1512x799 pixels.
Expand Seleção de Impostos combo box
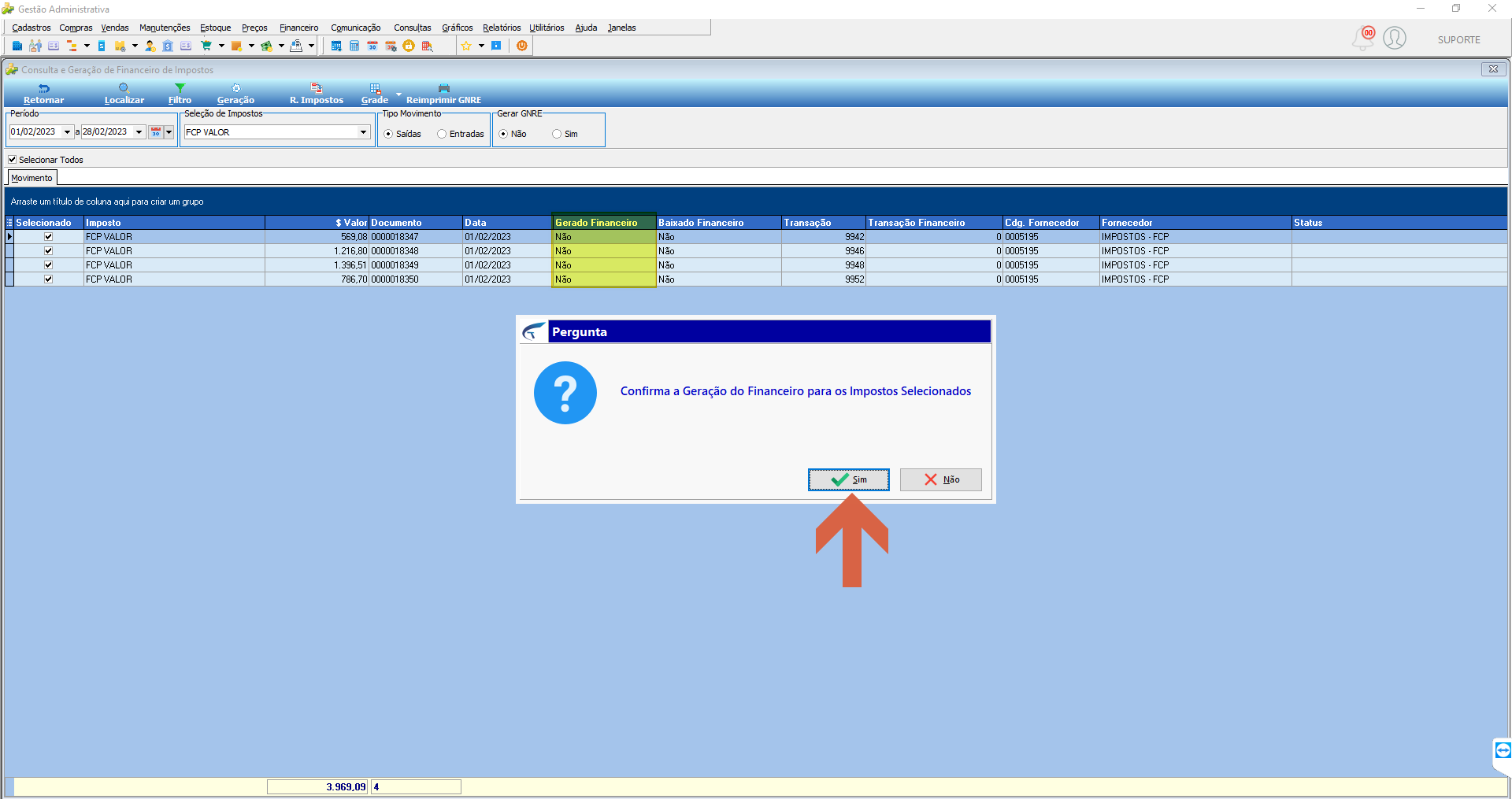point(363,132)
